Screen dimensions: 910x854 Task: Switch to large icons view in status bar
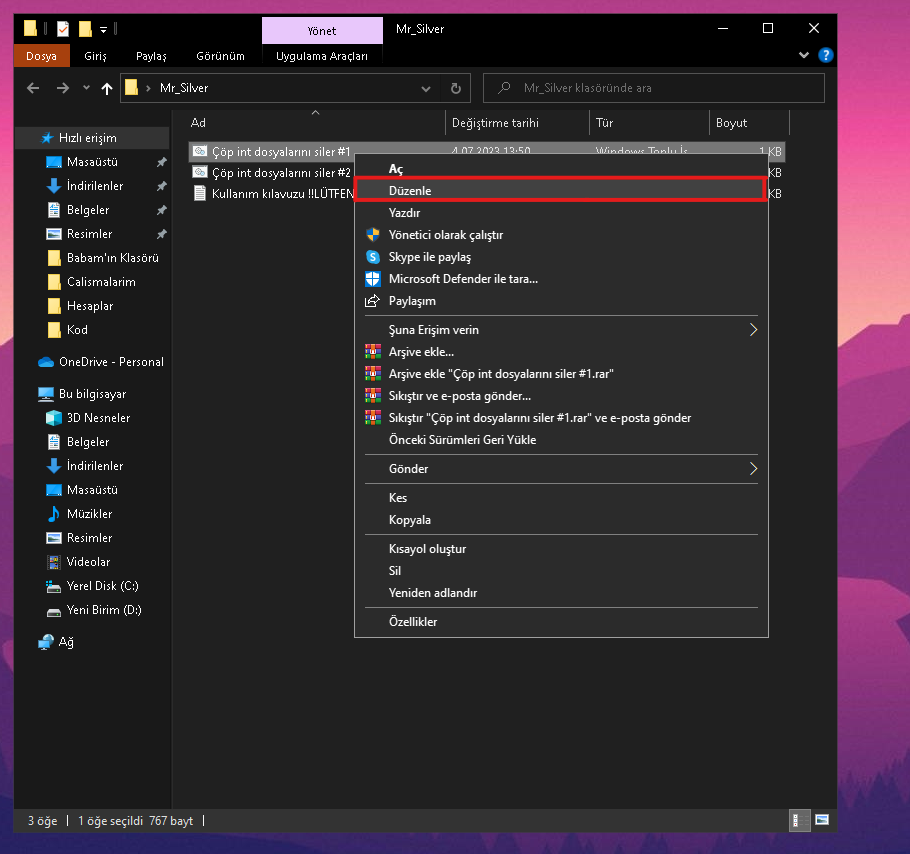pos(822,820)
